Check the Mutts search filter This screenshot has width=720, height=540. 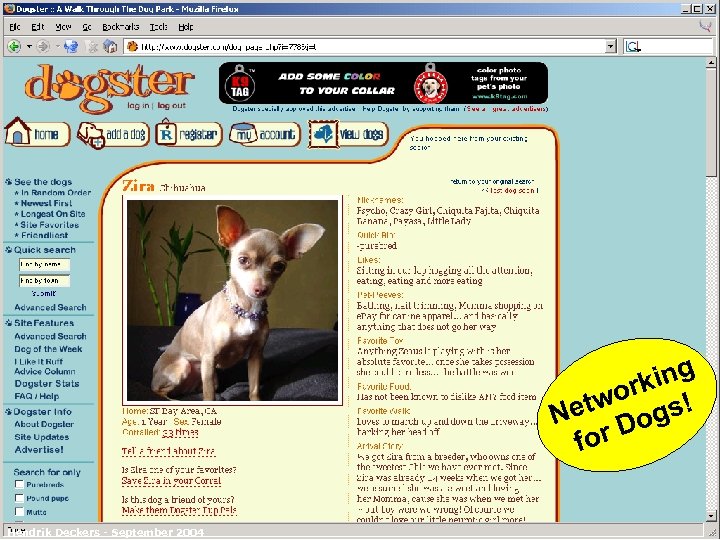click(x=19, y=512)
